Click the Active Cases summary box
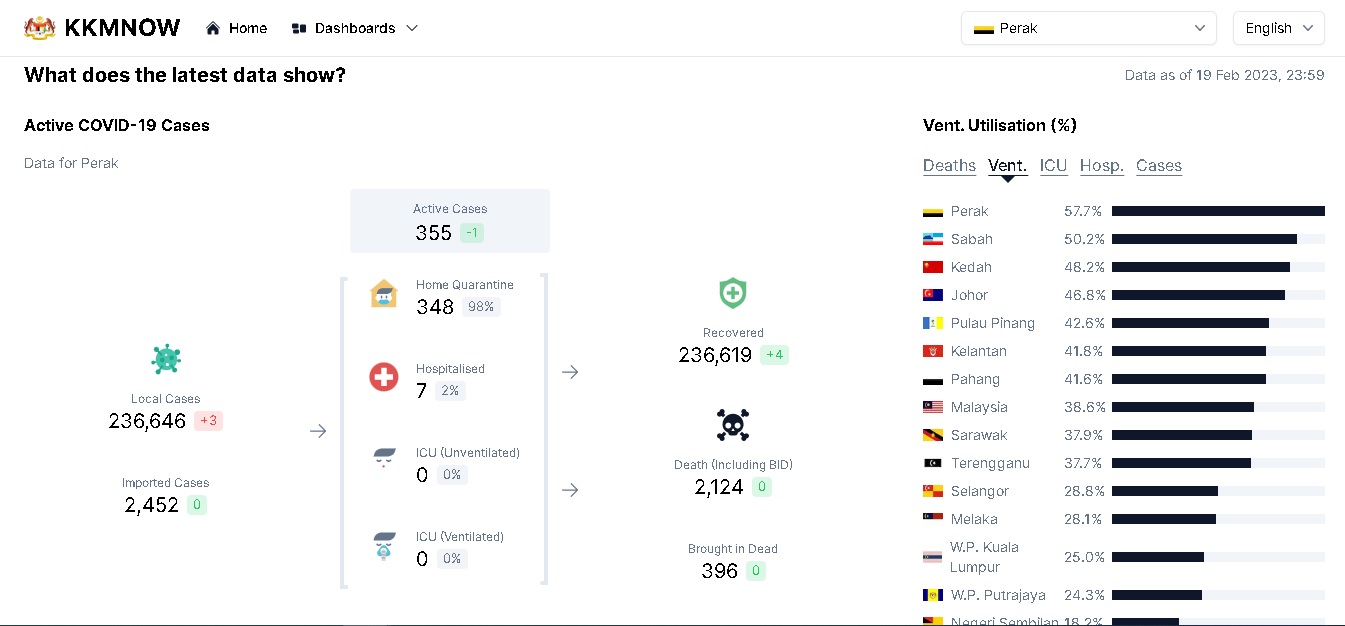The image size is (1345, 626). [x=449, y=221]
